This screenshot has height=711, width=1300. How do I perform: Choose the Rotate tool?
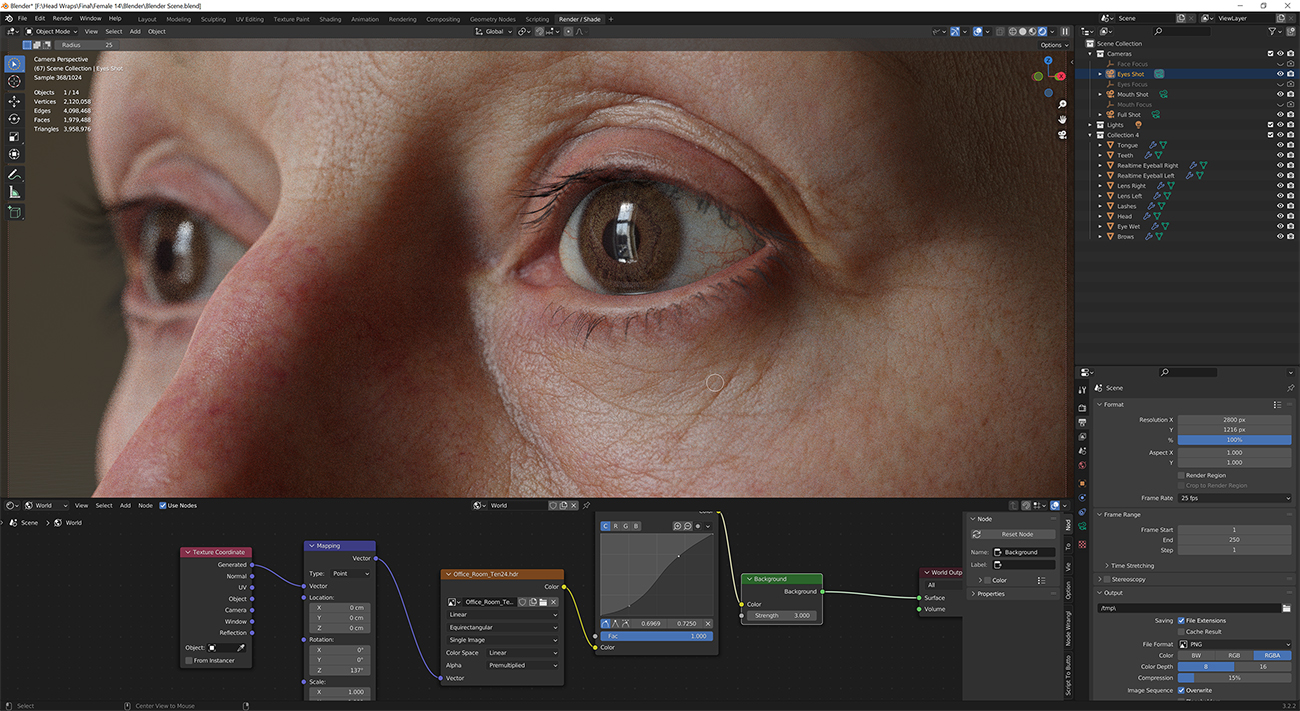[14, 119]
